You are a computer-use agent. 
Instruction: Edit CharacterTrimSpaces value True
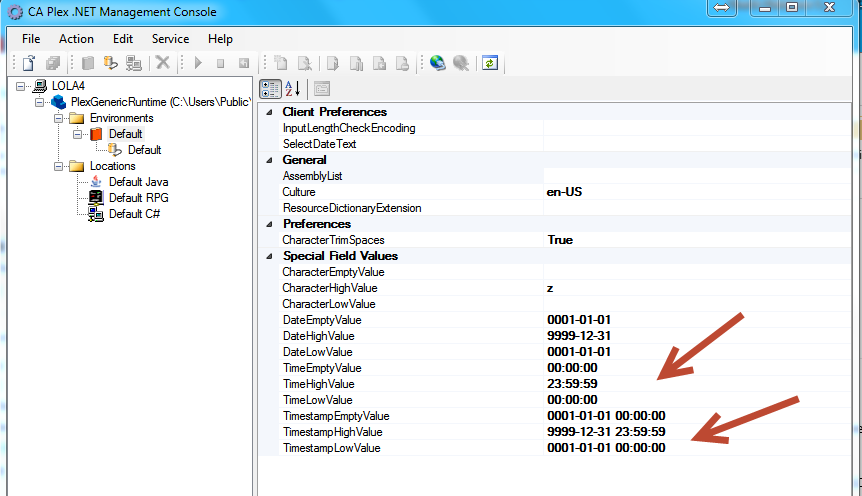[x=697, y=240]
